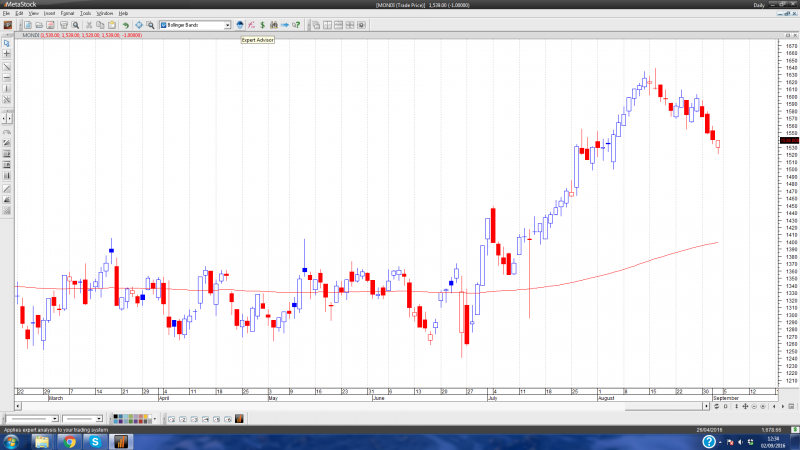Click the Print icon in toolbar
The height and width of the screenshot is (450, 800).
[62, 24]
